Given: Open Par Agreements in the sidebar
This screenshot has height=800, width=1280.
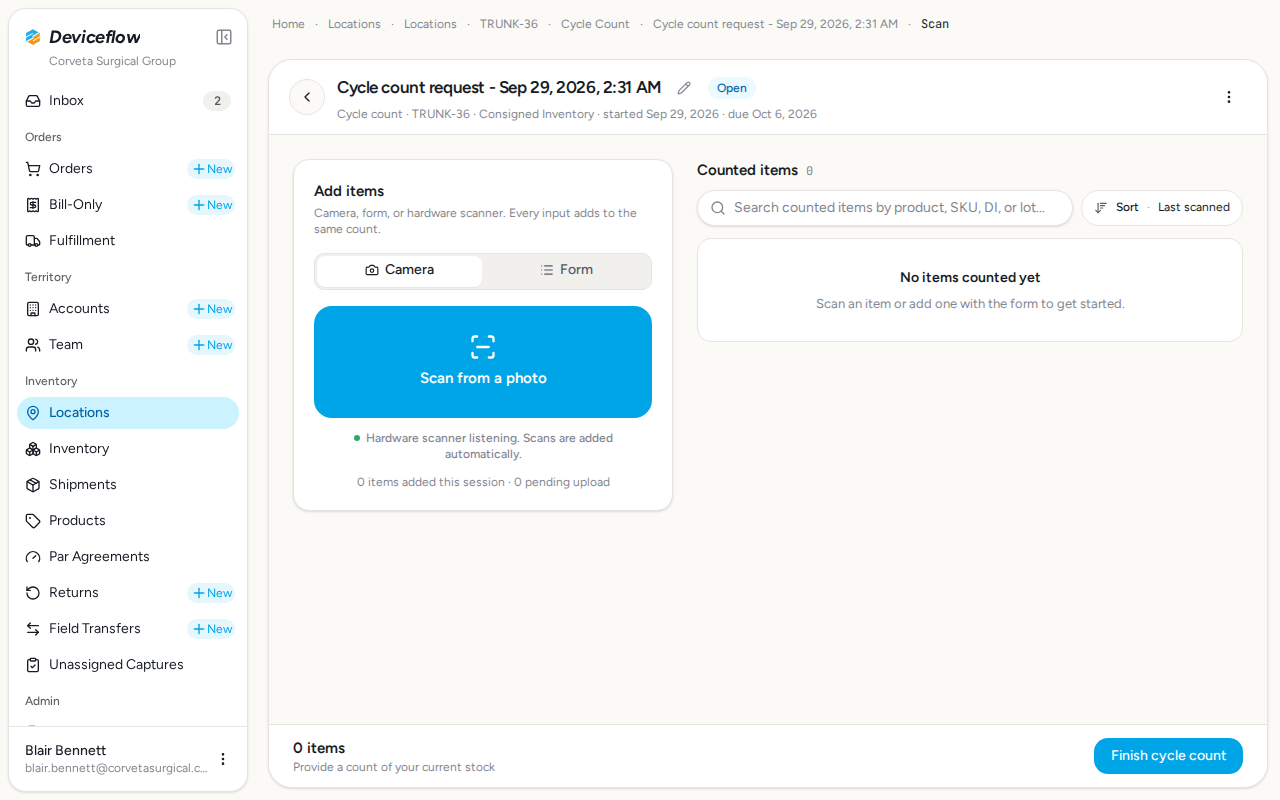Looking at the screenshot, I should [x=128, y=557].
